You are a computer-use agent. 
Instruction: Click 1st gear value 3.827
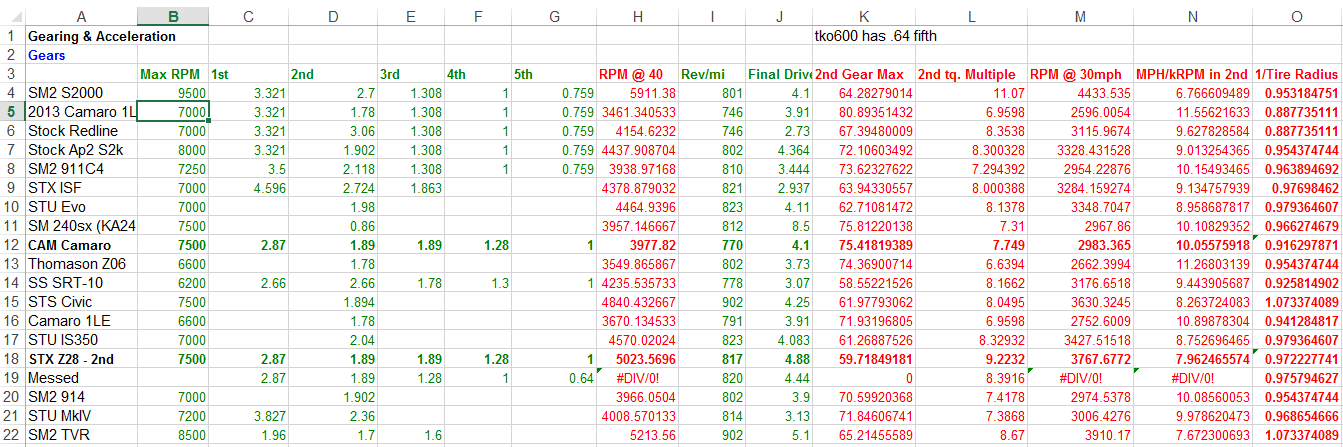click(248, 416)
